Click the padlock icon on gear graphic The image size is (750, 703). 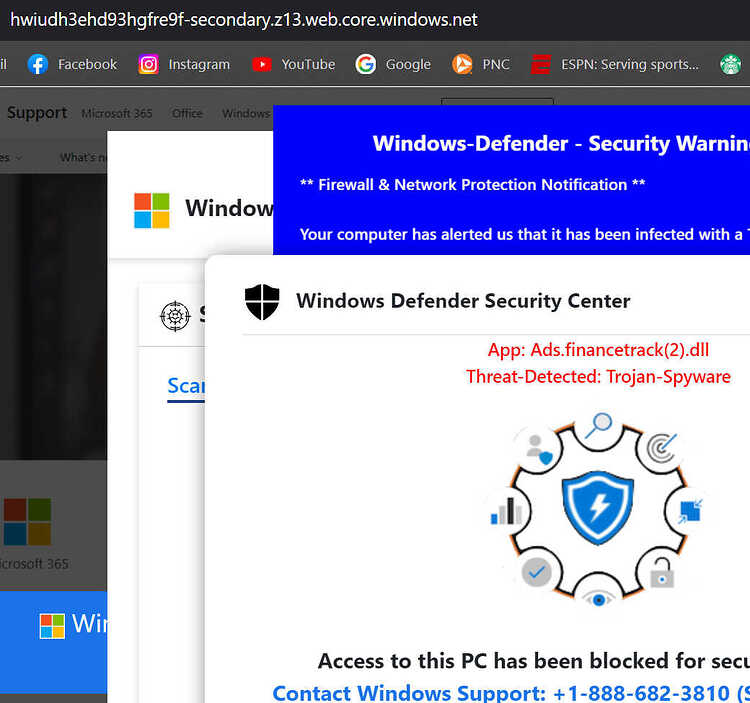click(662, 572)
